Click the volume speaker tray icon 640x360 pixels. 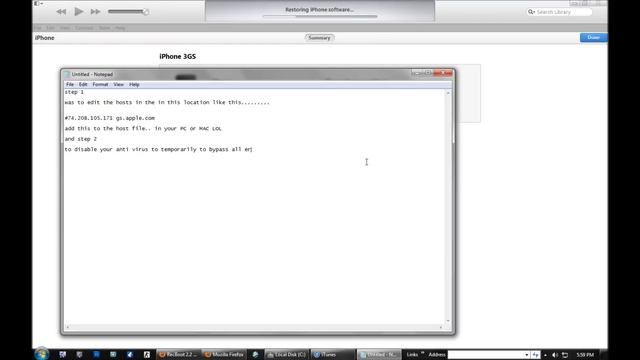coord(555,355)
